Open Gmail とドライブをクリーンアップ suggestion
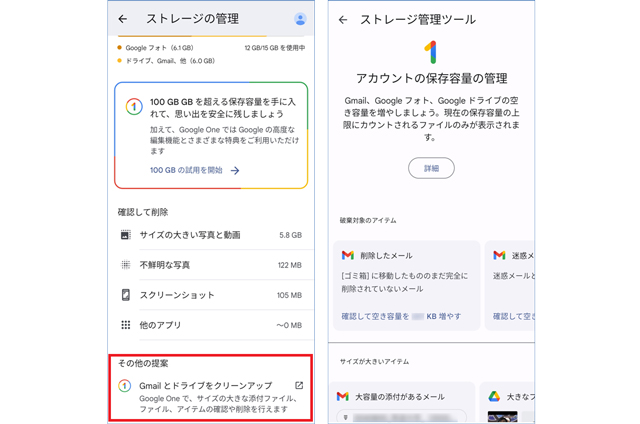This screenshot has height=424, width=640. (211, 397)
